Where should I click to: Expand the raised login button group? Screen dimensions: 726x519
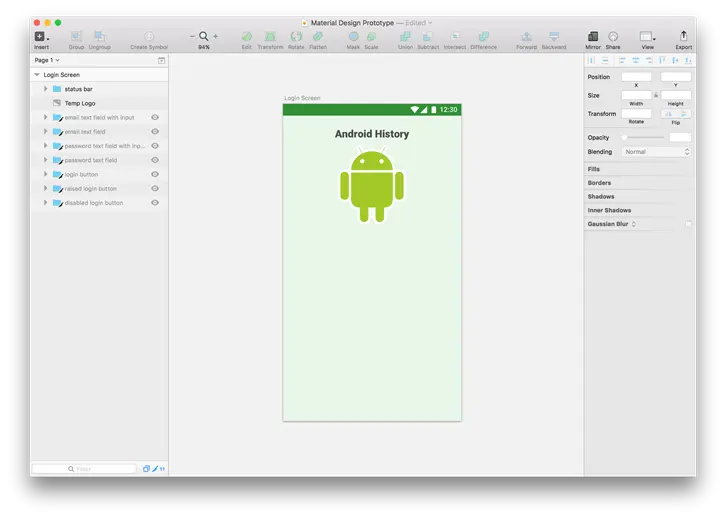[x=45, y=188]
